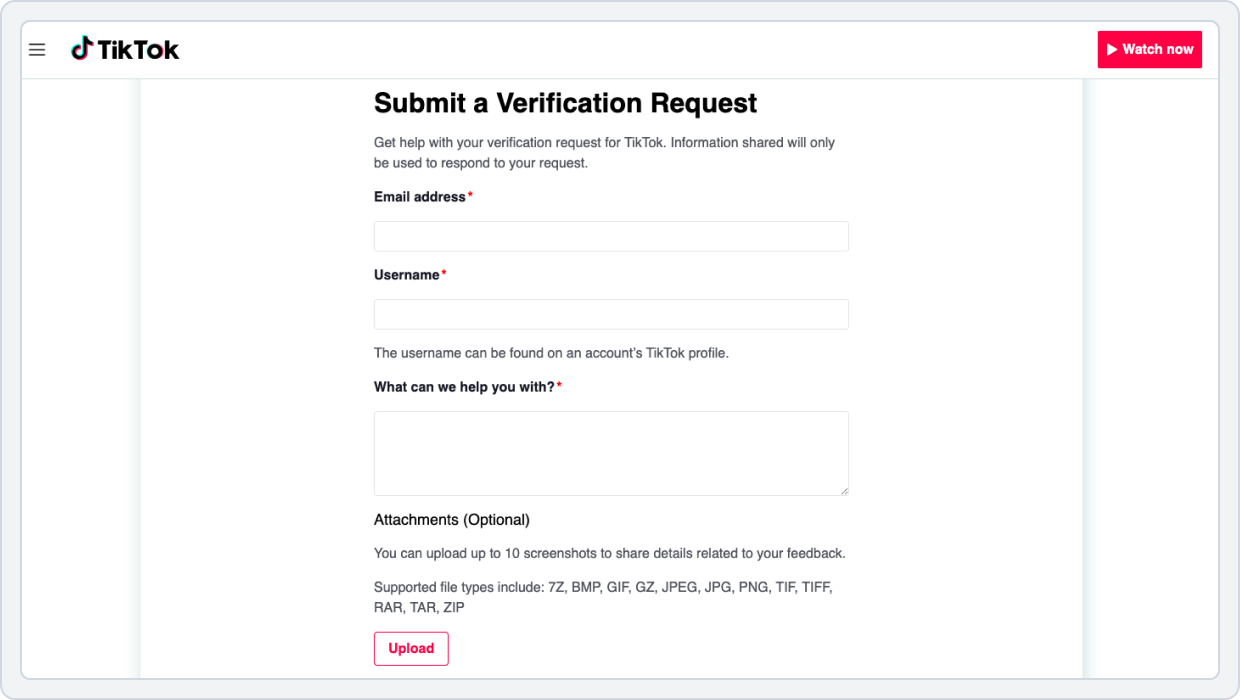Click inside the Email address field

[611, 236]
